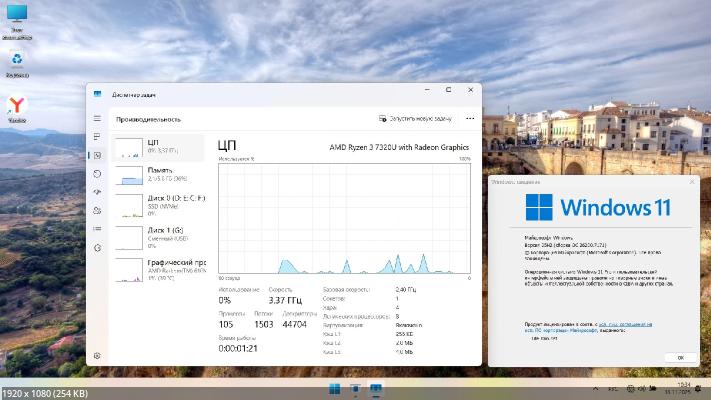
Task: Select Disk 1 (G:) removable item
Action: [160, 235]
